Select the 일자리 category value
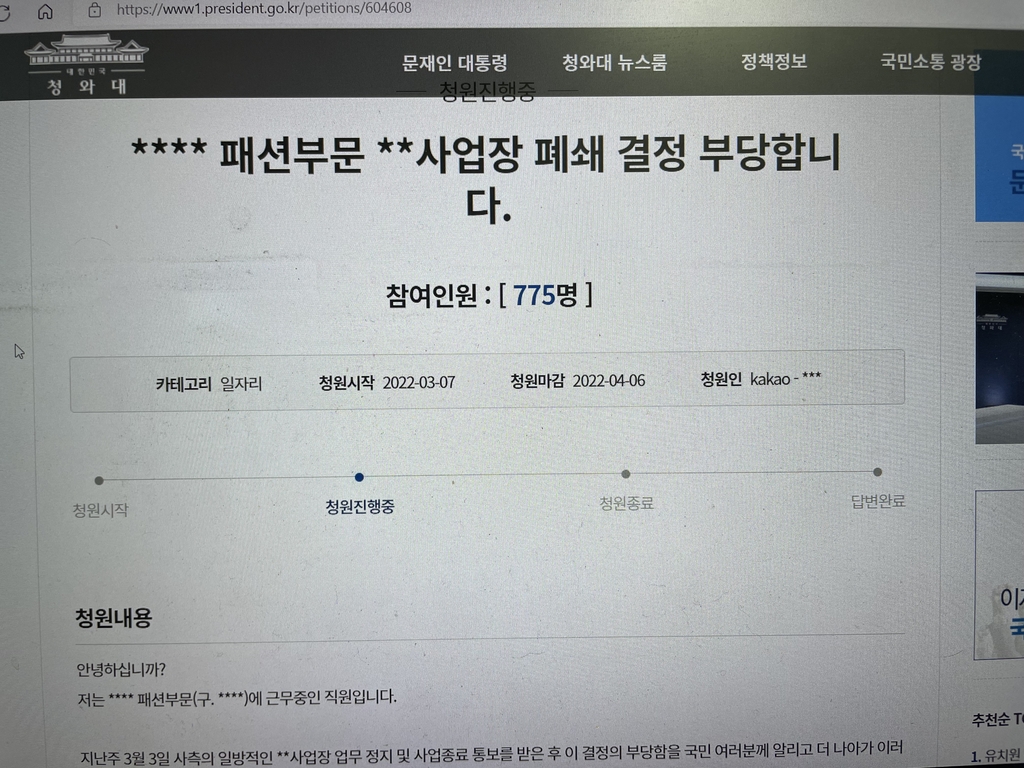 (x=241, y=383)
